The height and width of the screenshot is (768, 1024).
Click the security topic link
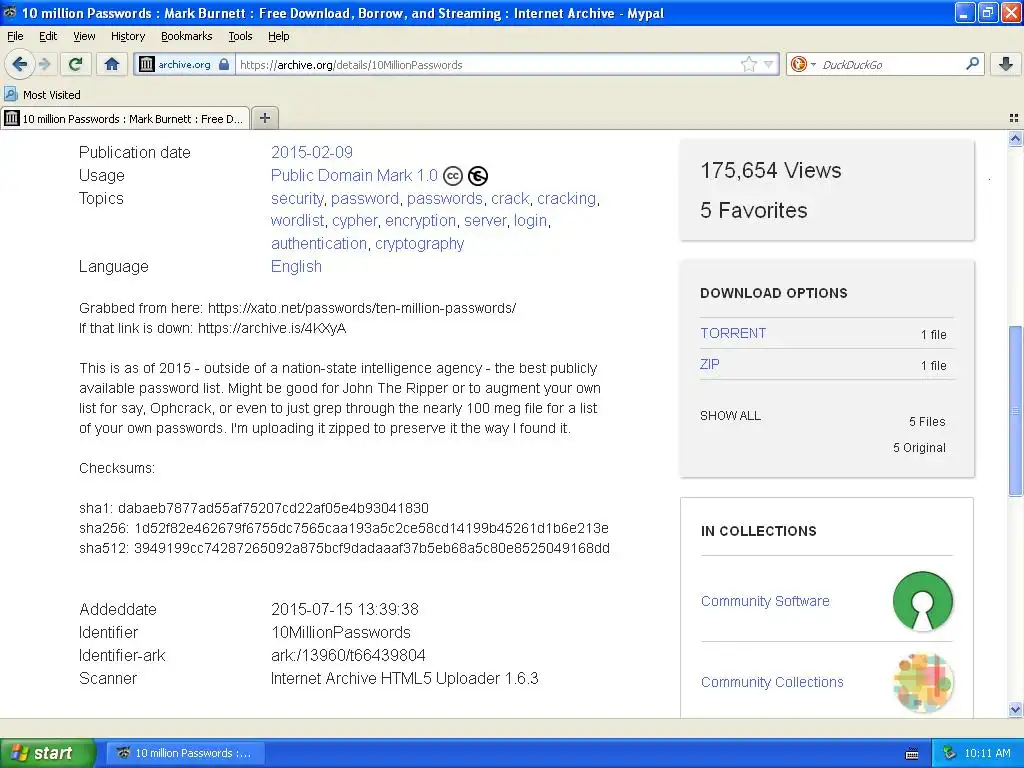pyautogui.click(x=297, y=198)
